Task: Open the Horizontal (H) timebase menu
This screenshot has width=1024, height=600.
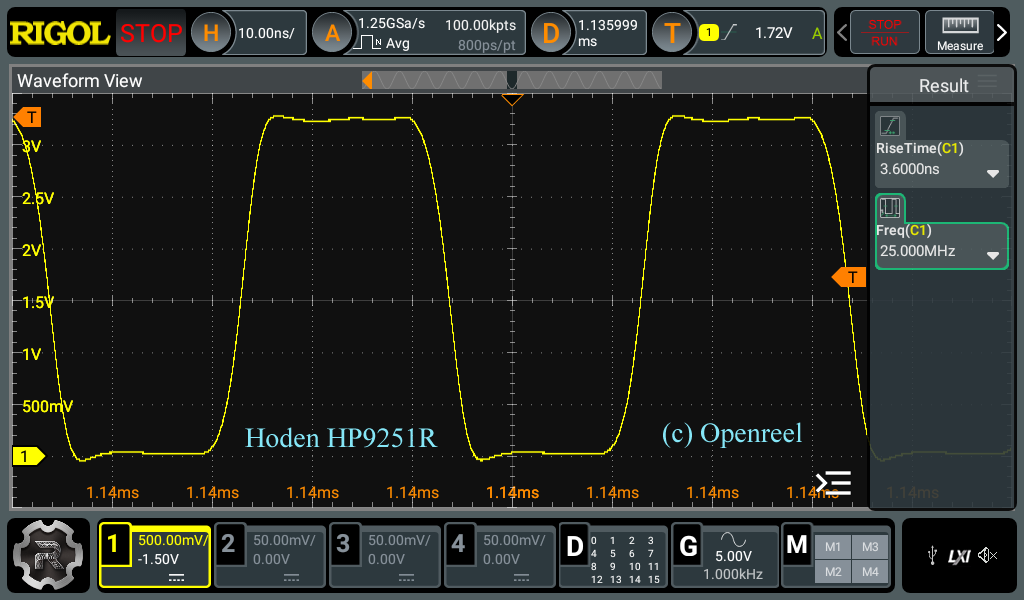Action: click(x=210, y=33)
